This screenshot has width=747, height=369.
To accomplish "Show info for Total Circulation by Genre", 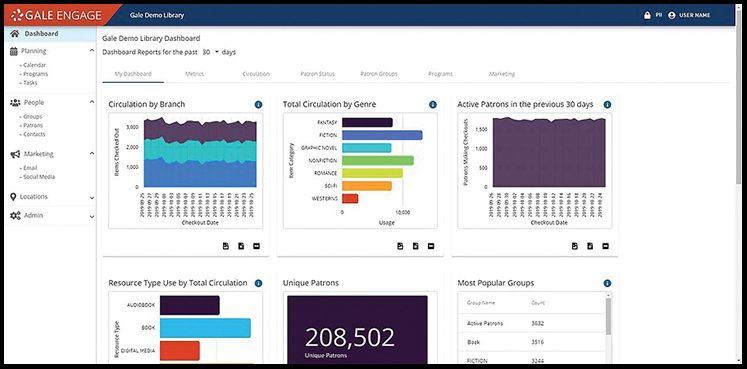I will 433,105.
